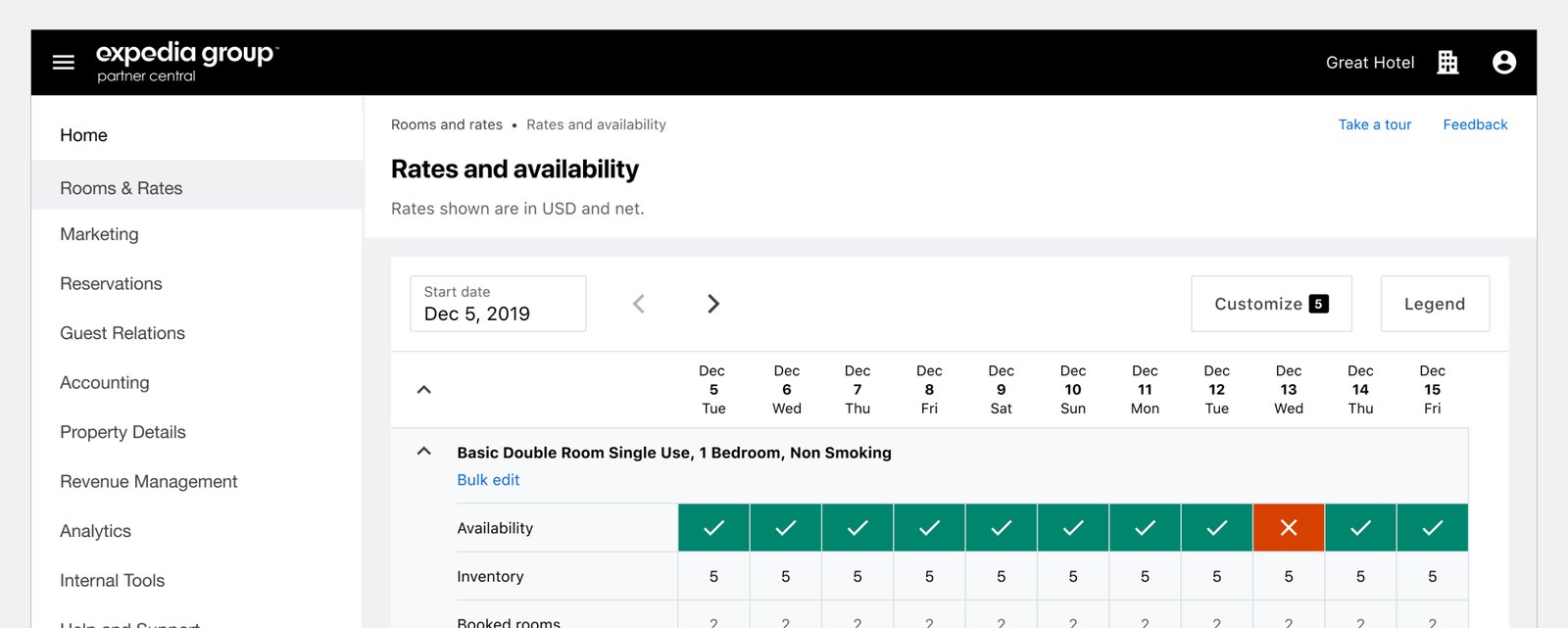
Task: Click the Rooms and rates breadcrumb
Action: 447,124
